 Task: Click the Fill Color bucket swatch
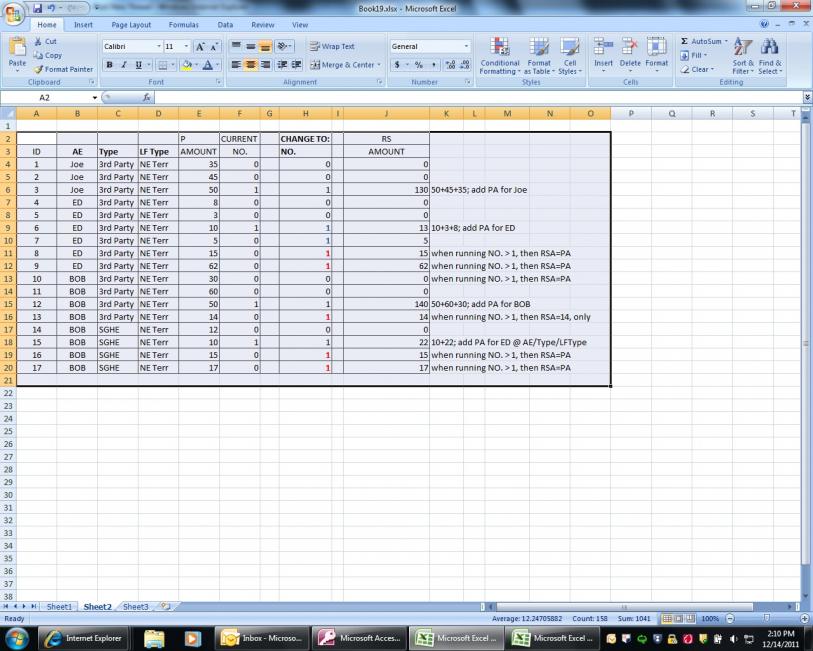point(187,64)
